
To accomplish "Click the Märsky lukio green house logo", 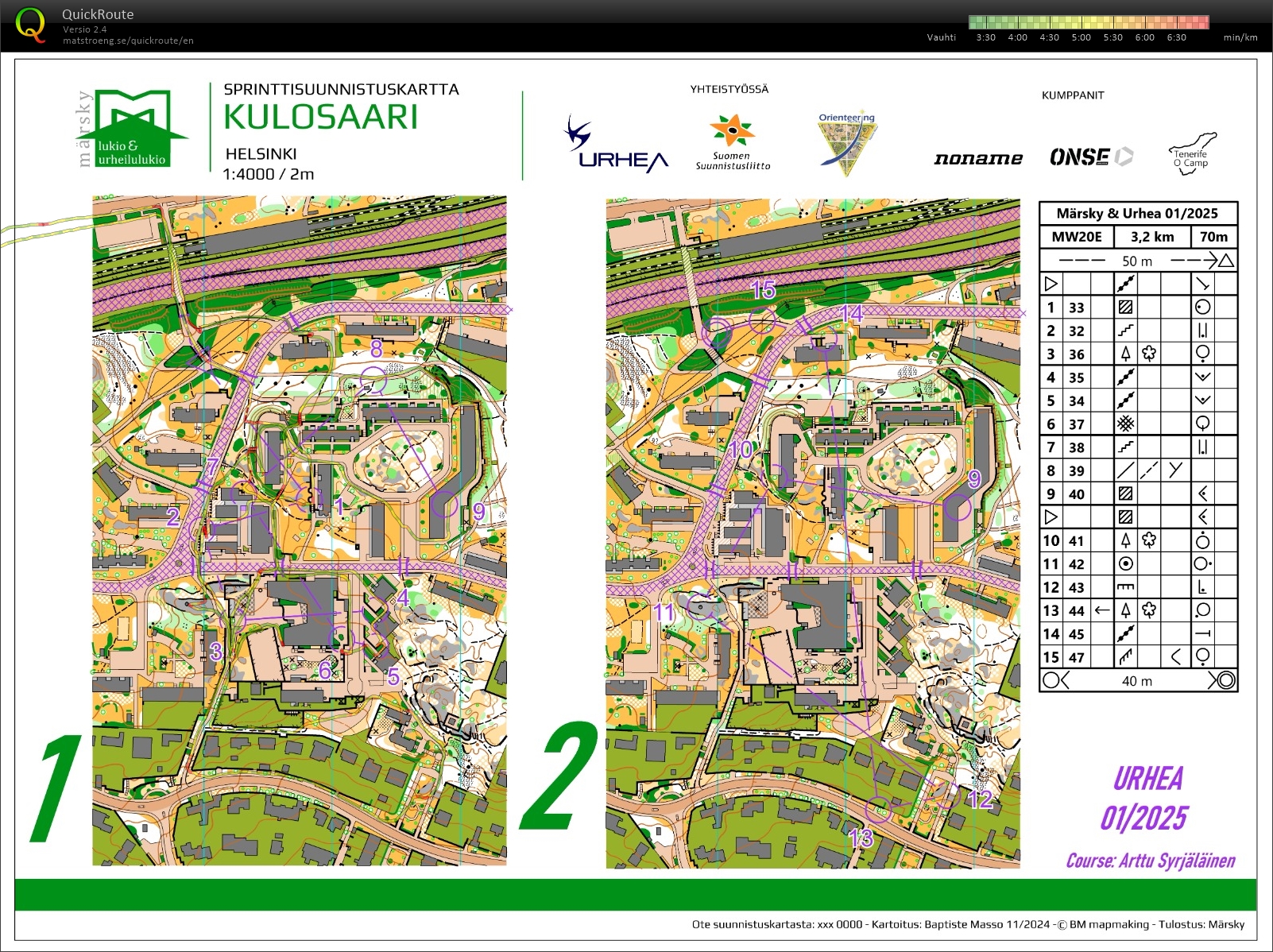I will pos(133,127).
